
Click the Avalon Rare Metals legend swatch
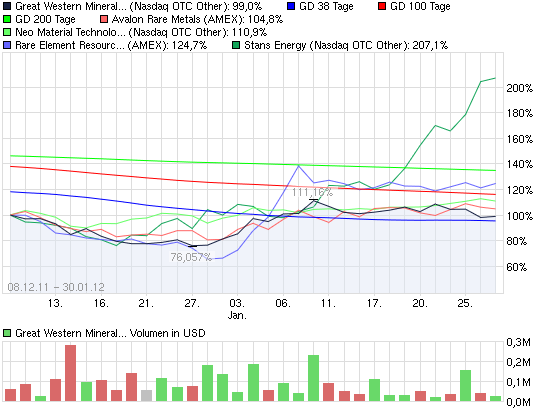tap(104, 19)
